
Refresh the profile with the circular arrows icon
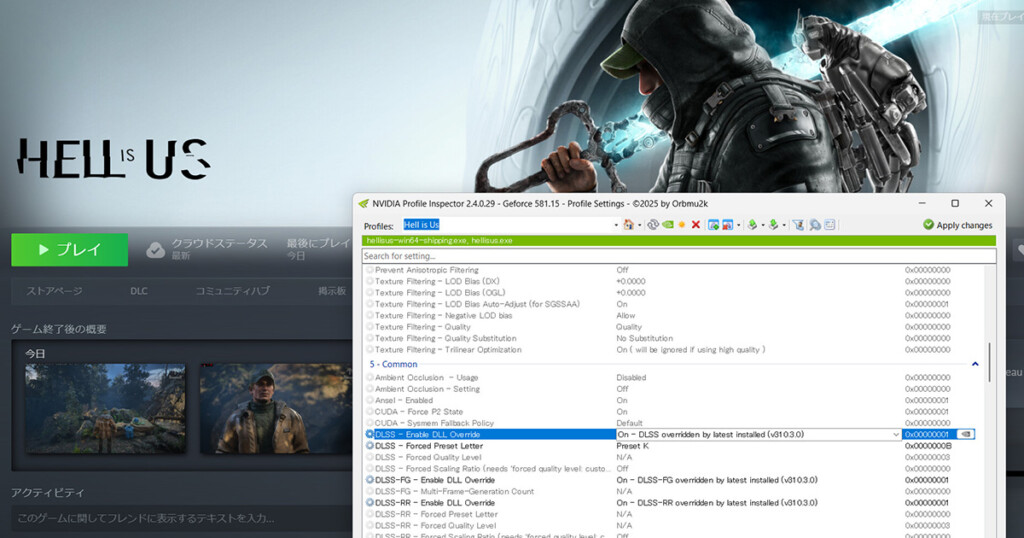point(653,225)
